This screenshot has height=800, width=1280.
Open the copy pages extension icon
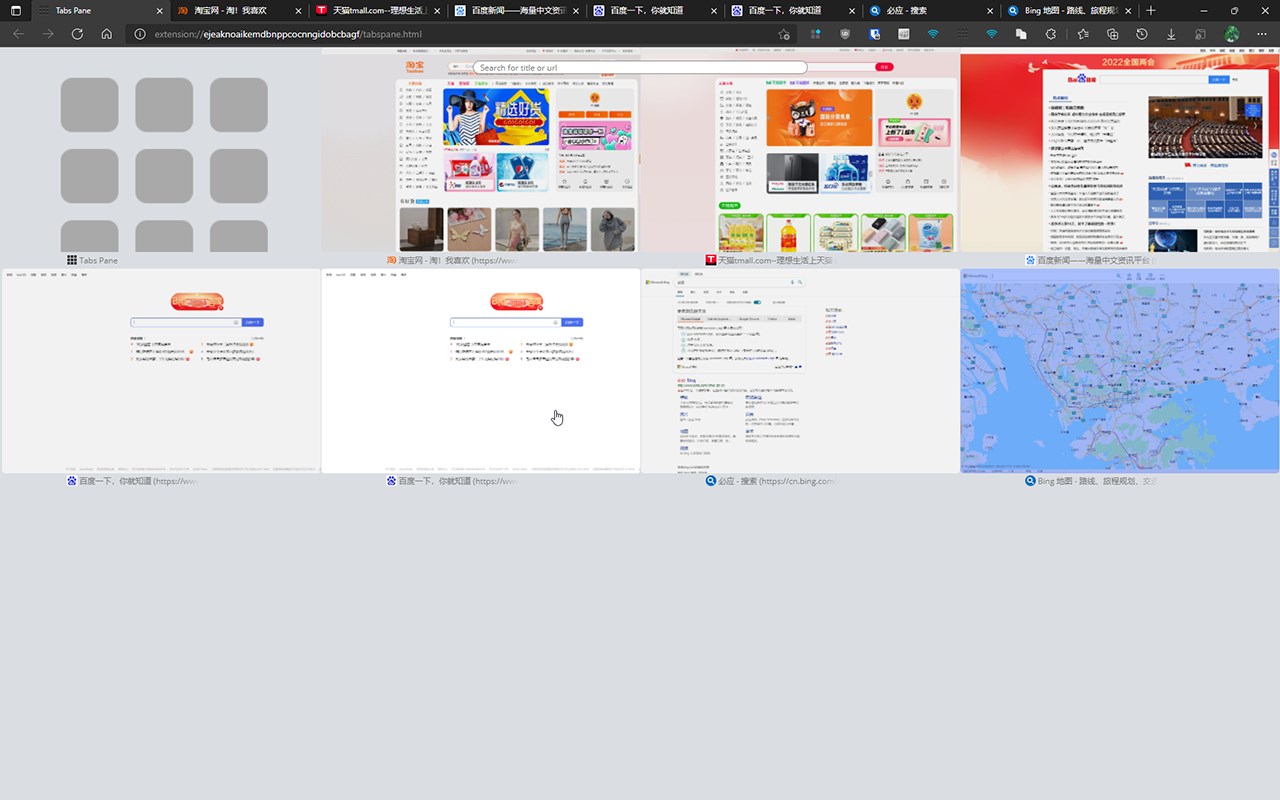[1021, 34]
